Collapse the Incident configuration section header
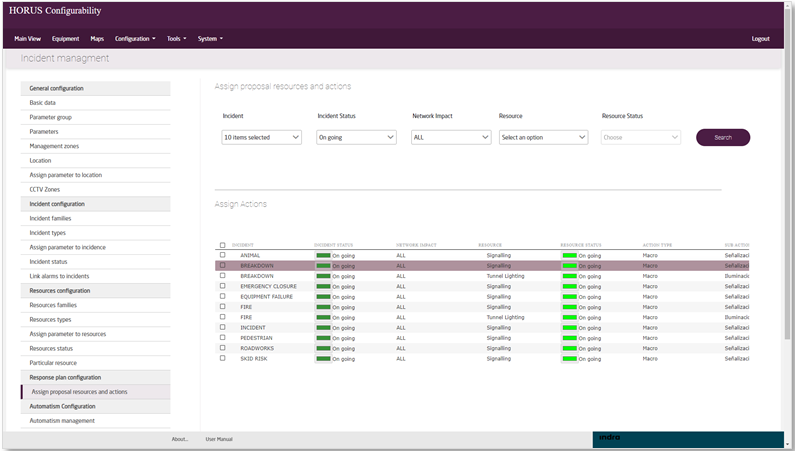This screenshot has height=451, width=795. click(95, 204)
